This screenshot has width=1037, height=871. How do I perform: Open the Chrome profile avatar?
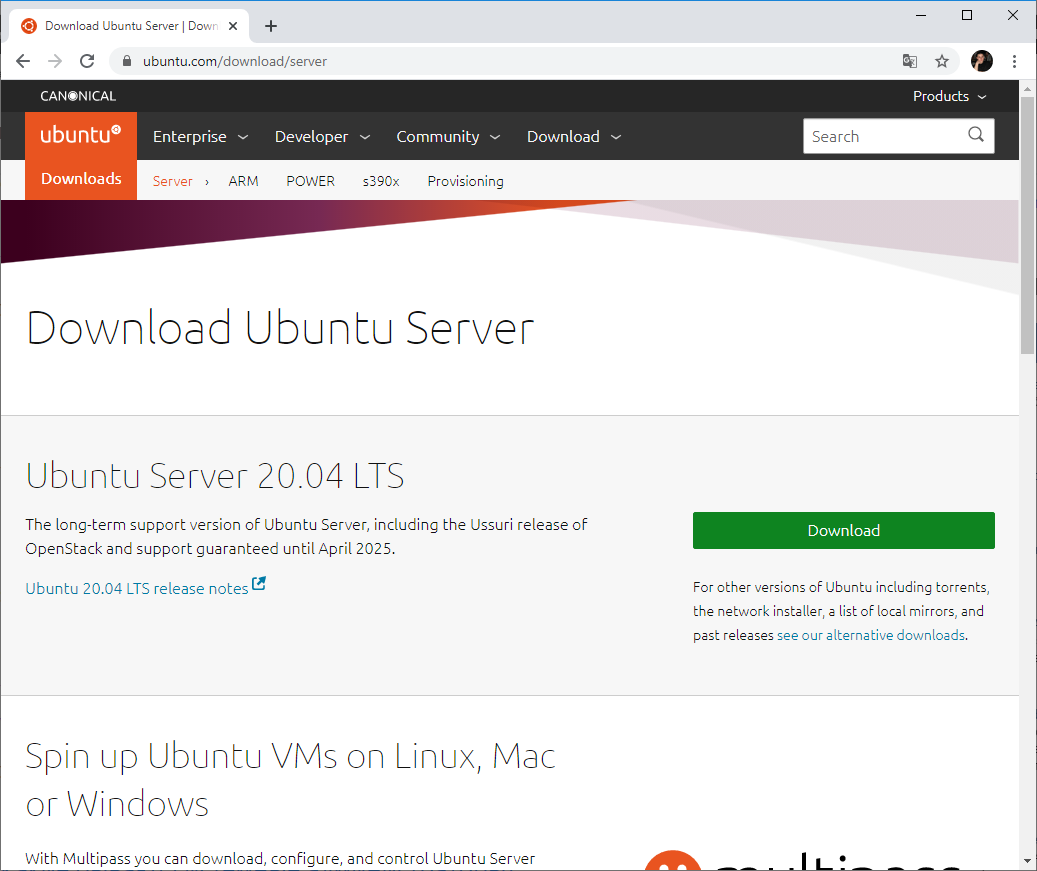[981, 61]
